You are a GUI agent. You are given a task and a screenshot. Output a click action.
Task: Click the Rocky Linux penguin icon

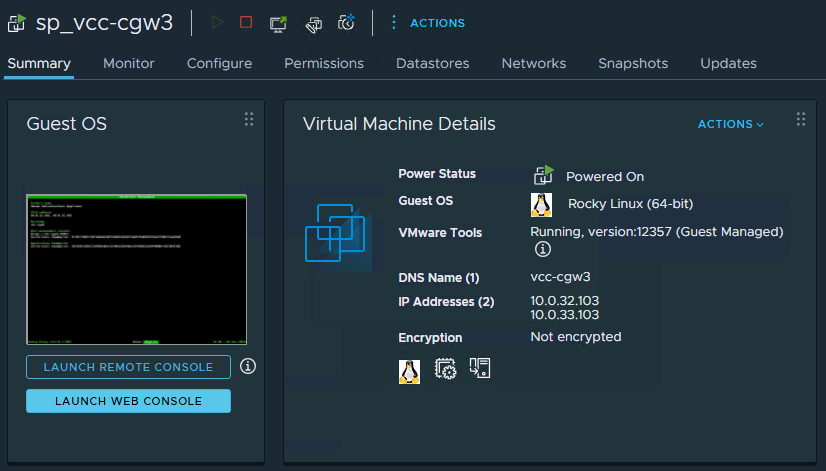(541, 204)
